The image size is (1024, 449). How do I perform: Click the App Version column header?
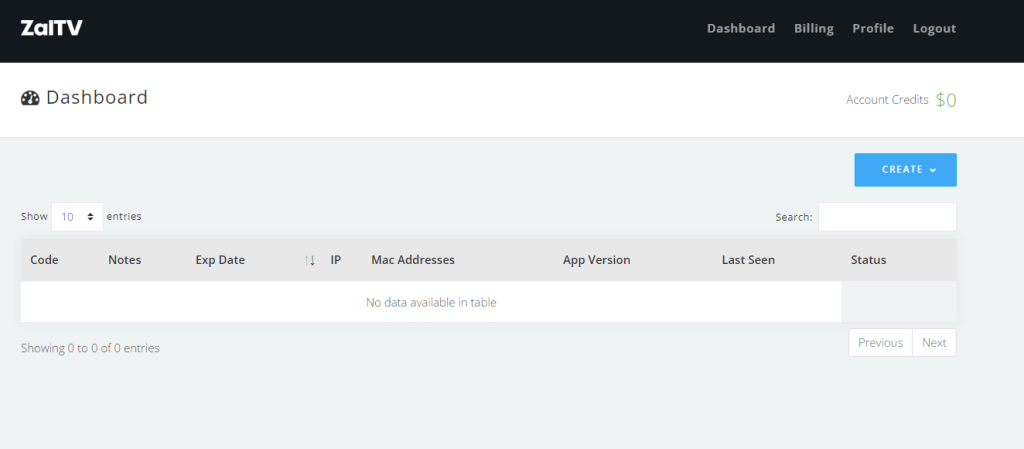coord(597,260)
